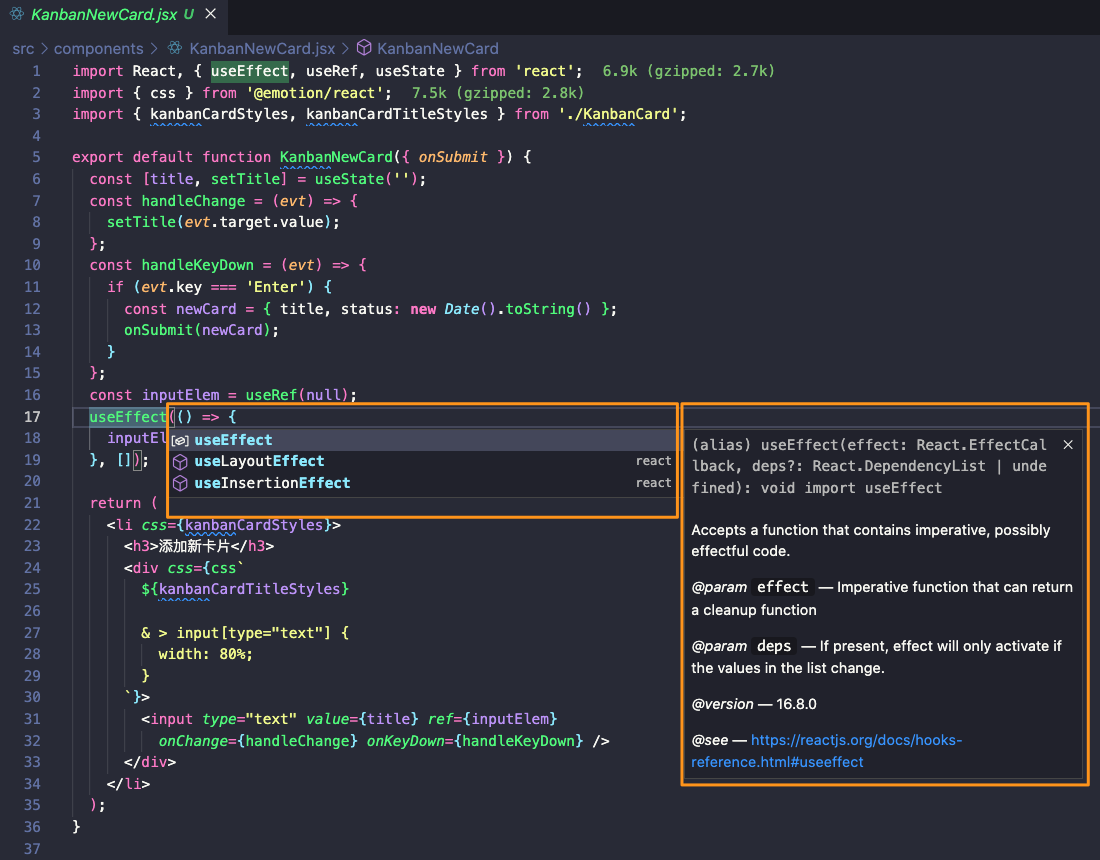1100x860 pixels.
Task: Click the React icon on the file tab
Action: [17, 13]
